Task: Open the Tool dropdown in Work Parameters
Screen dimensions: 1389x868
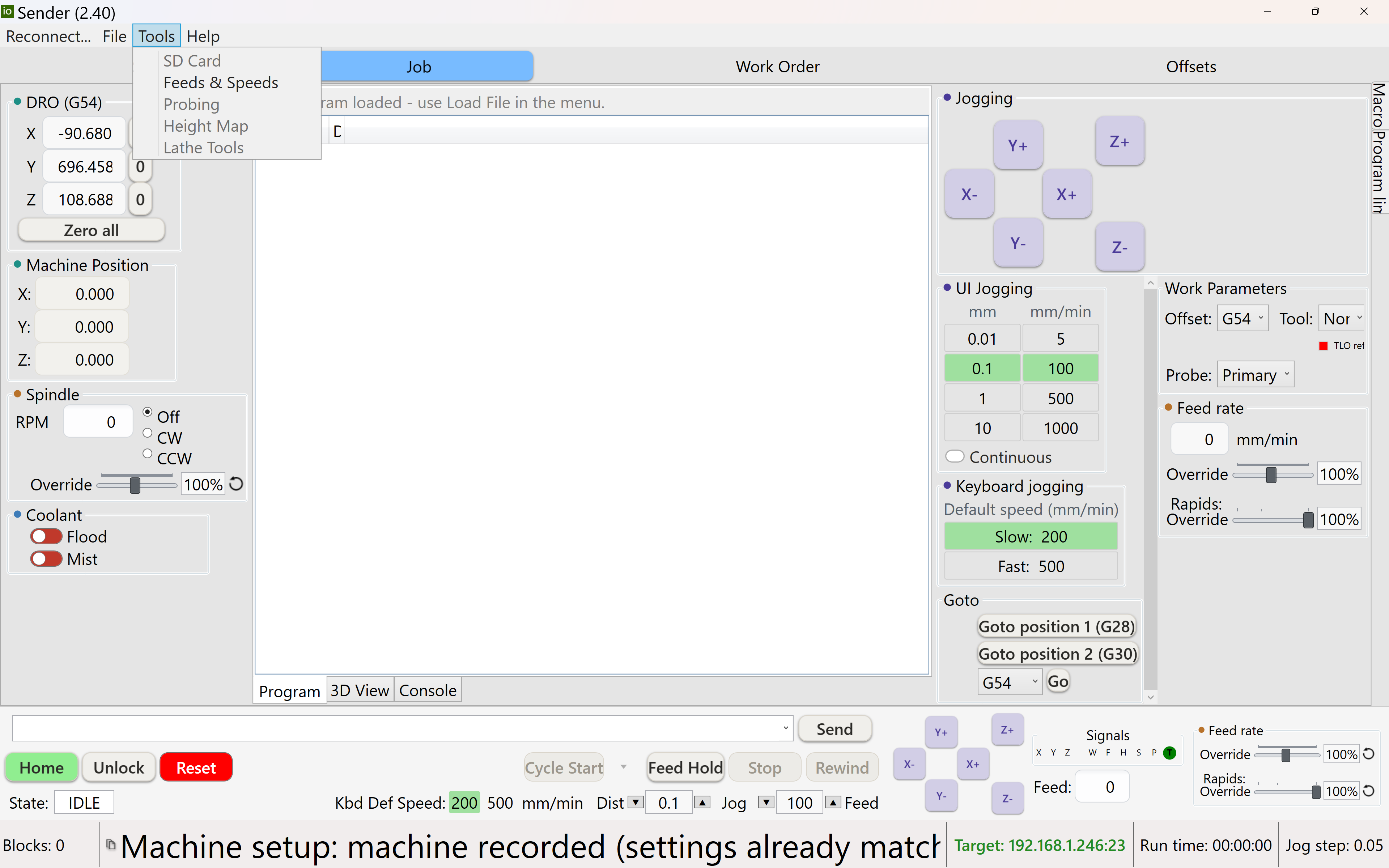Action: click(x=1341, y=318)
